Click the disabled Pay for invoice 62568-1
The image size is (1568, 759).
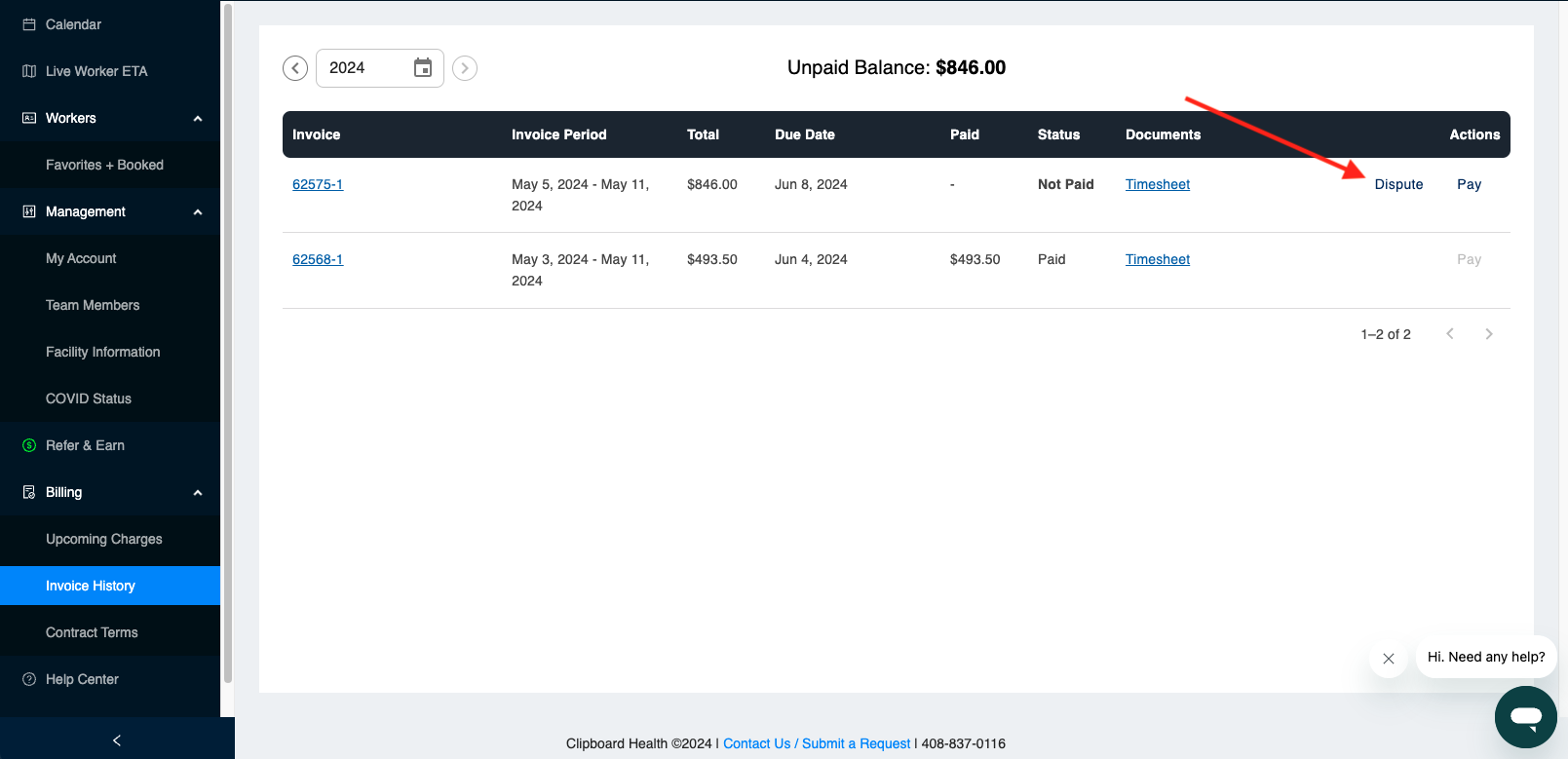(1469, 259)
